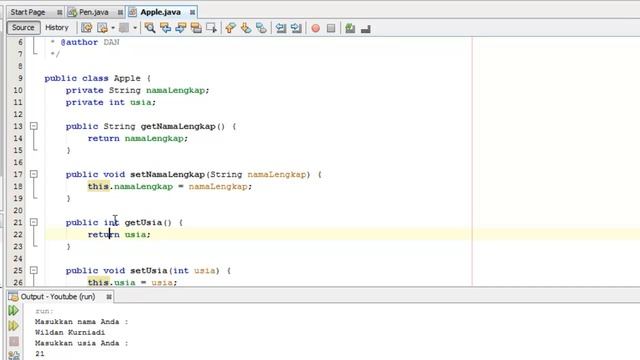640x360 pixels.
Task: Click Shift Line Left icon
Action: [281, 28]
